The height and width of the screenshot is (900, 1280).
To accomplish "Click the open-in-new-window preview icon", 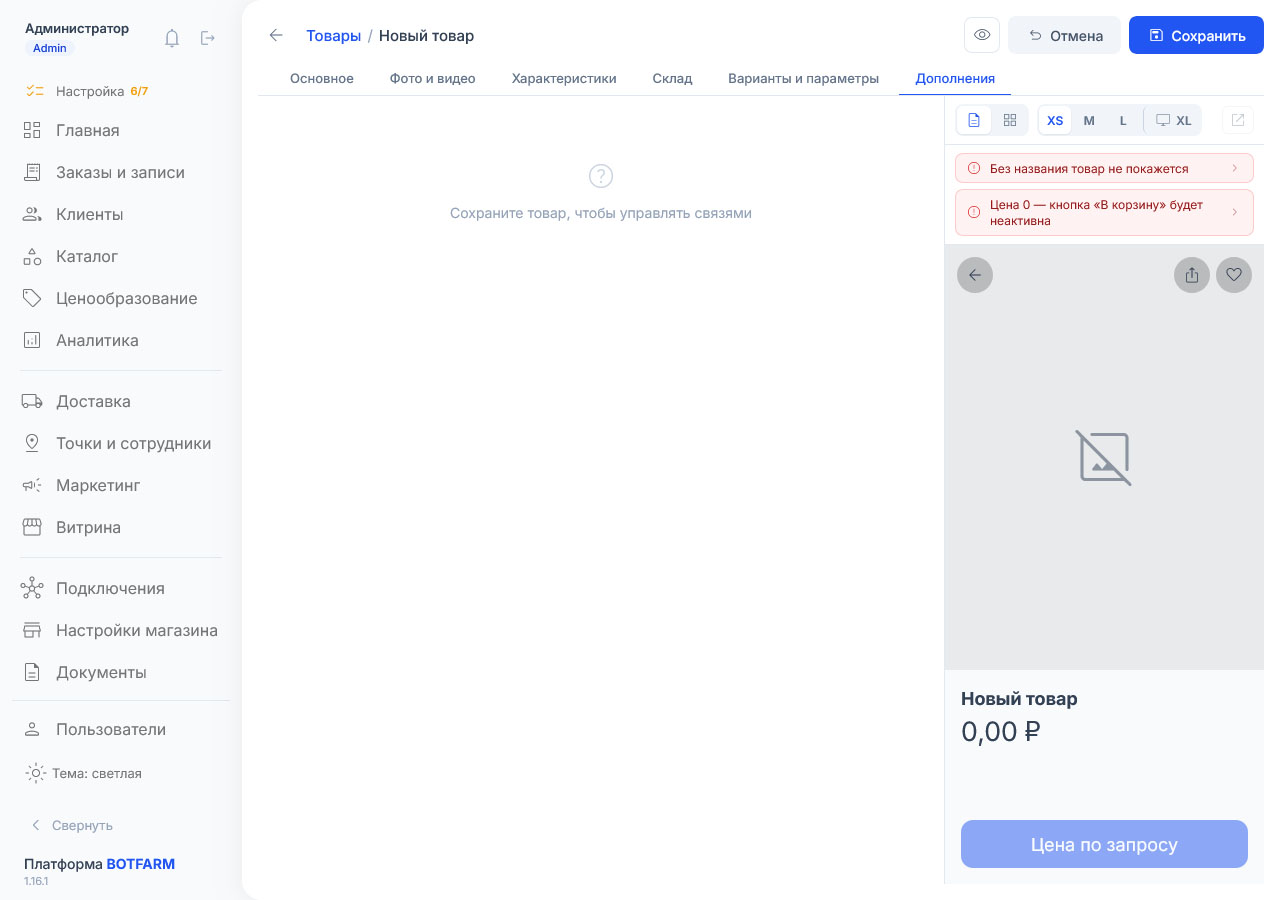I will [1238, 120].
